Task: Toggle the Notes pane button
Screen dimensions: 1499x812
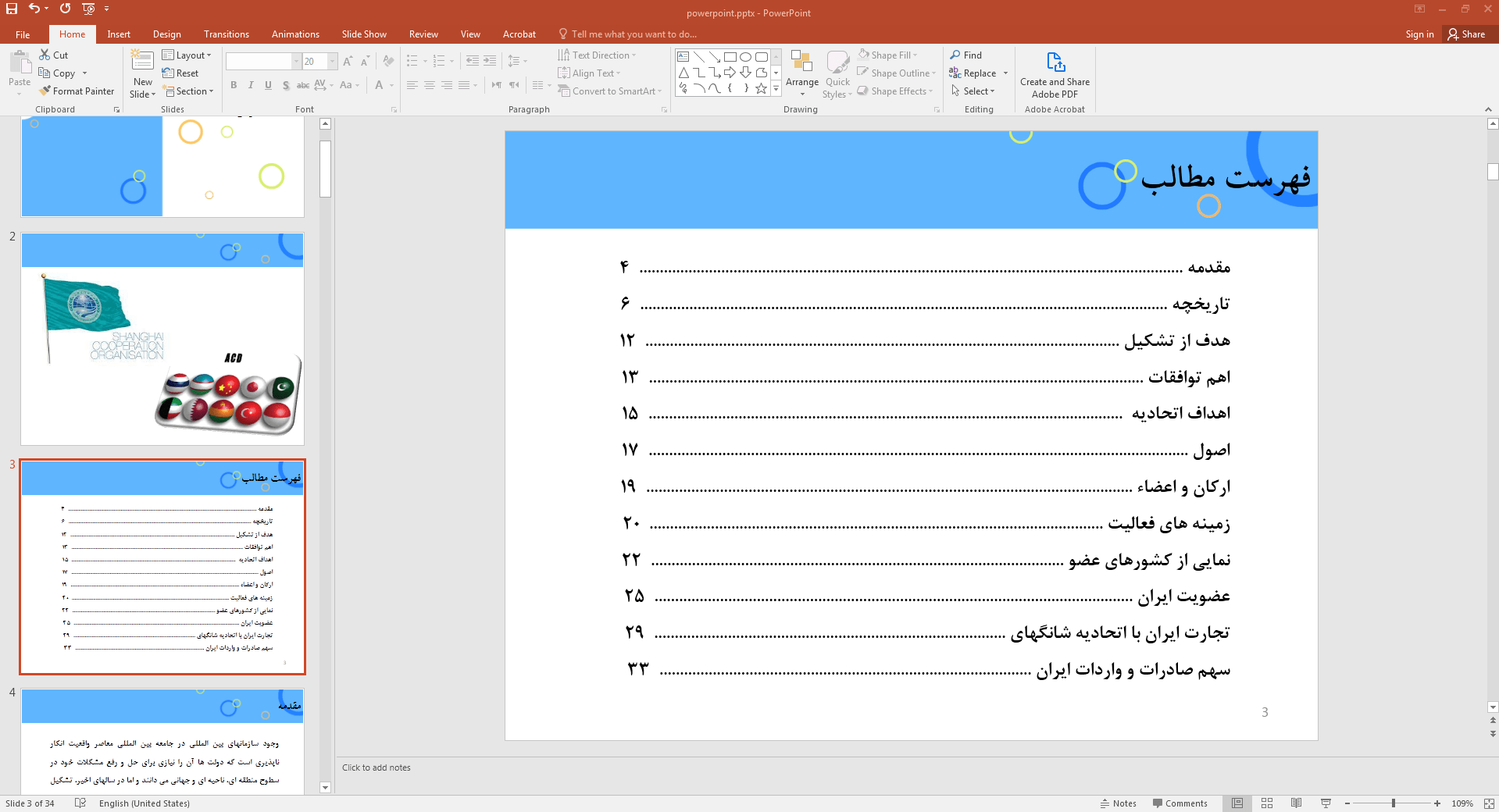Action: pyautogui.click(x=1119, y=803)
